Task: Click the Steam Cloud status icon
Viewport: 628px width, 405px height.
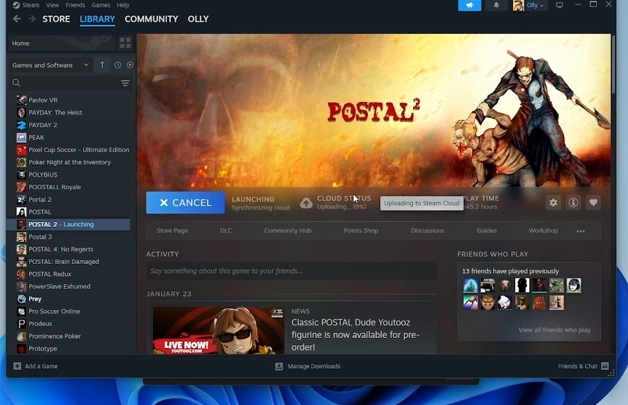Action: [306, 203]
